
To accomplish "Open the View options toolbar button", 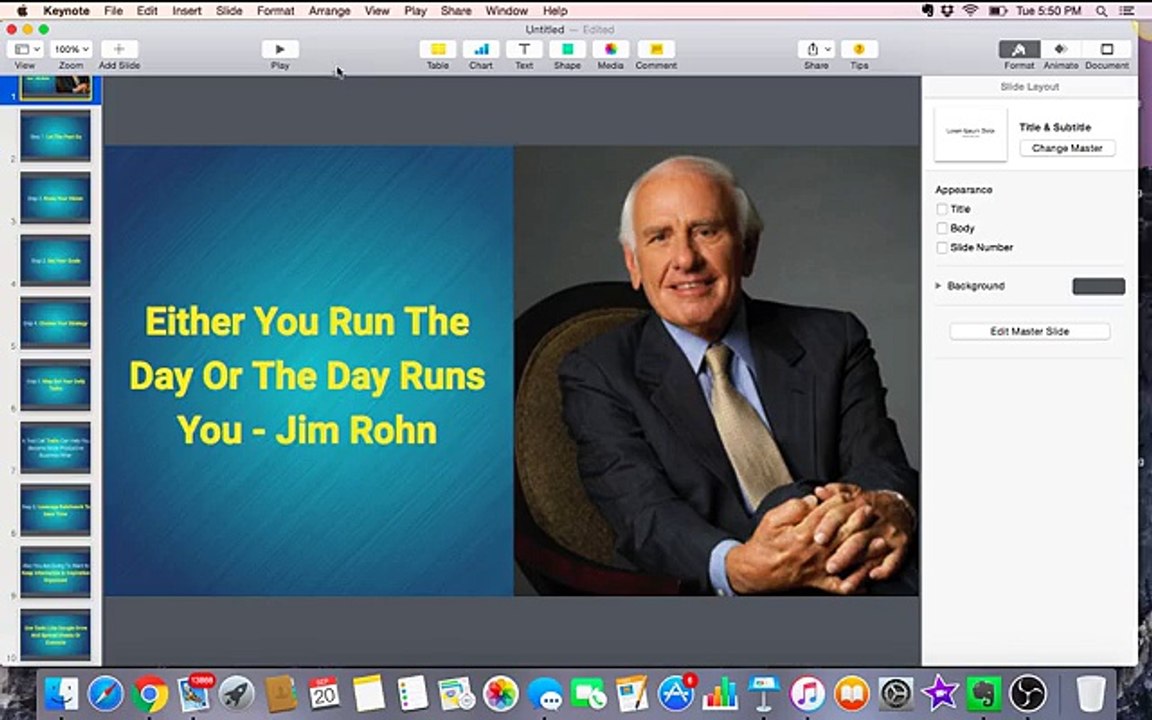I will (x=26, y=49).
